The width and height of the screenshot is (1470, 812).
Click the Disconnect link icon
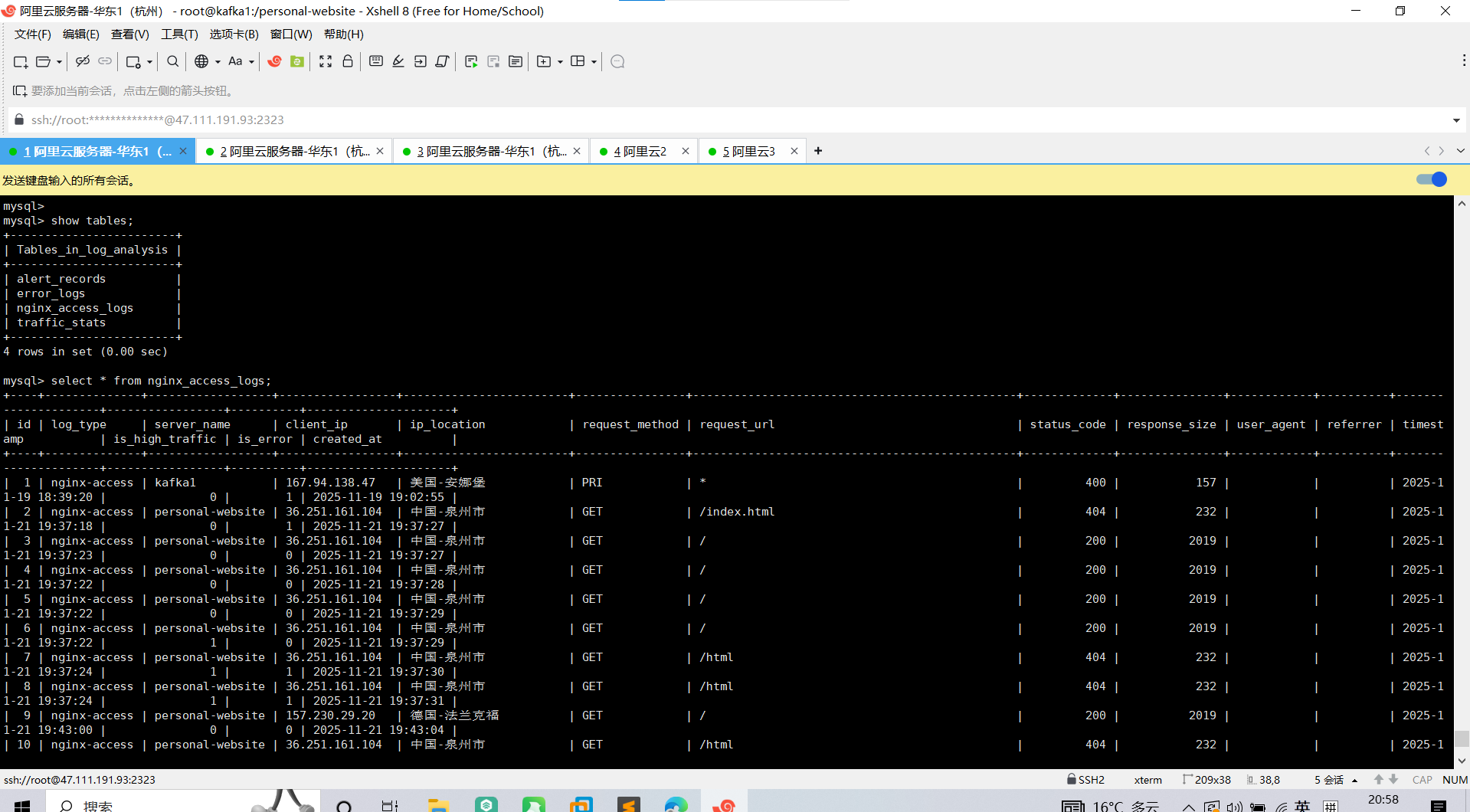83,61
